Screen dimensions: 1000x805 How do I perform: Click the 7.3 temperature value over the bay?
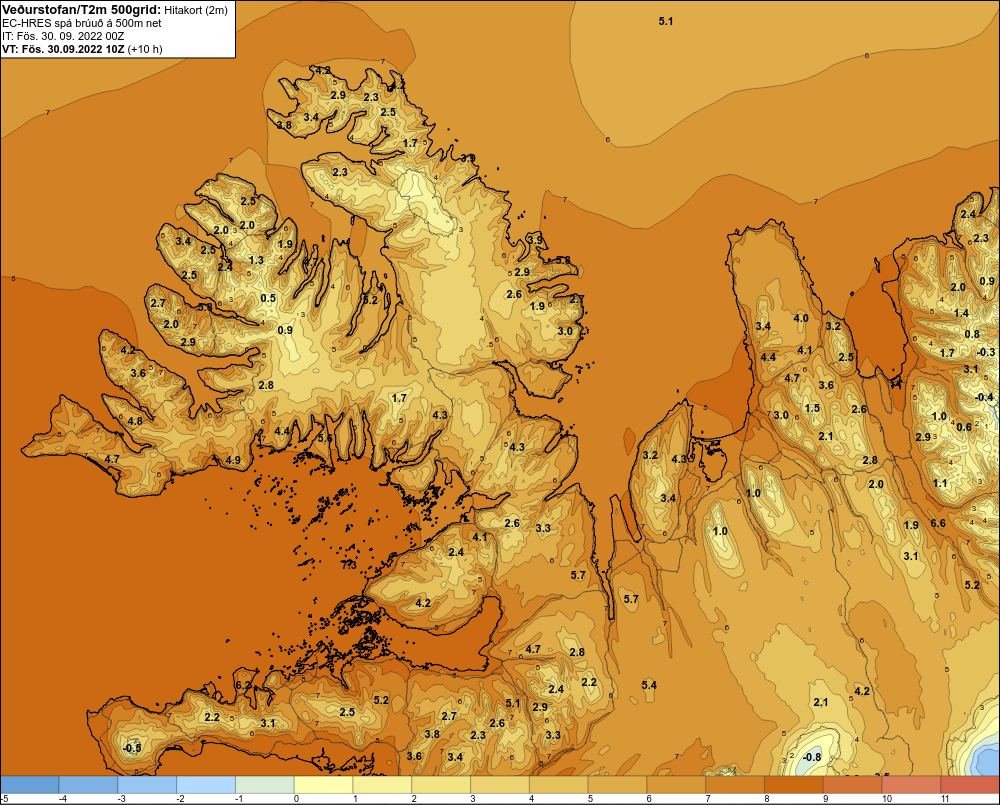(349, 565)
